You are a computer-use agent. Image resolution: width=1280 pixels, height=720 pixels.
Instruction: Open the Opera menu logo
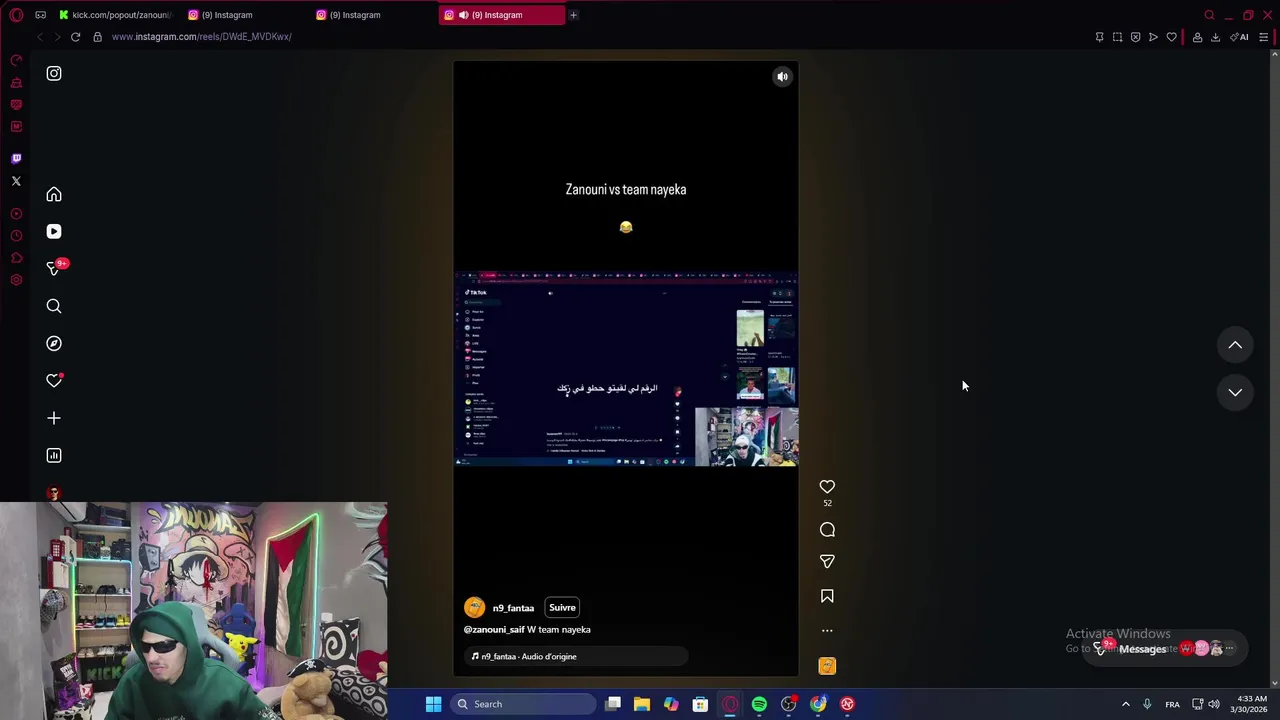(x=16, y=15)
